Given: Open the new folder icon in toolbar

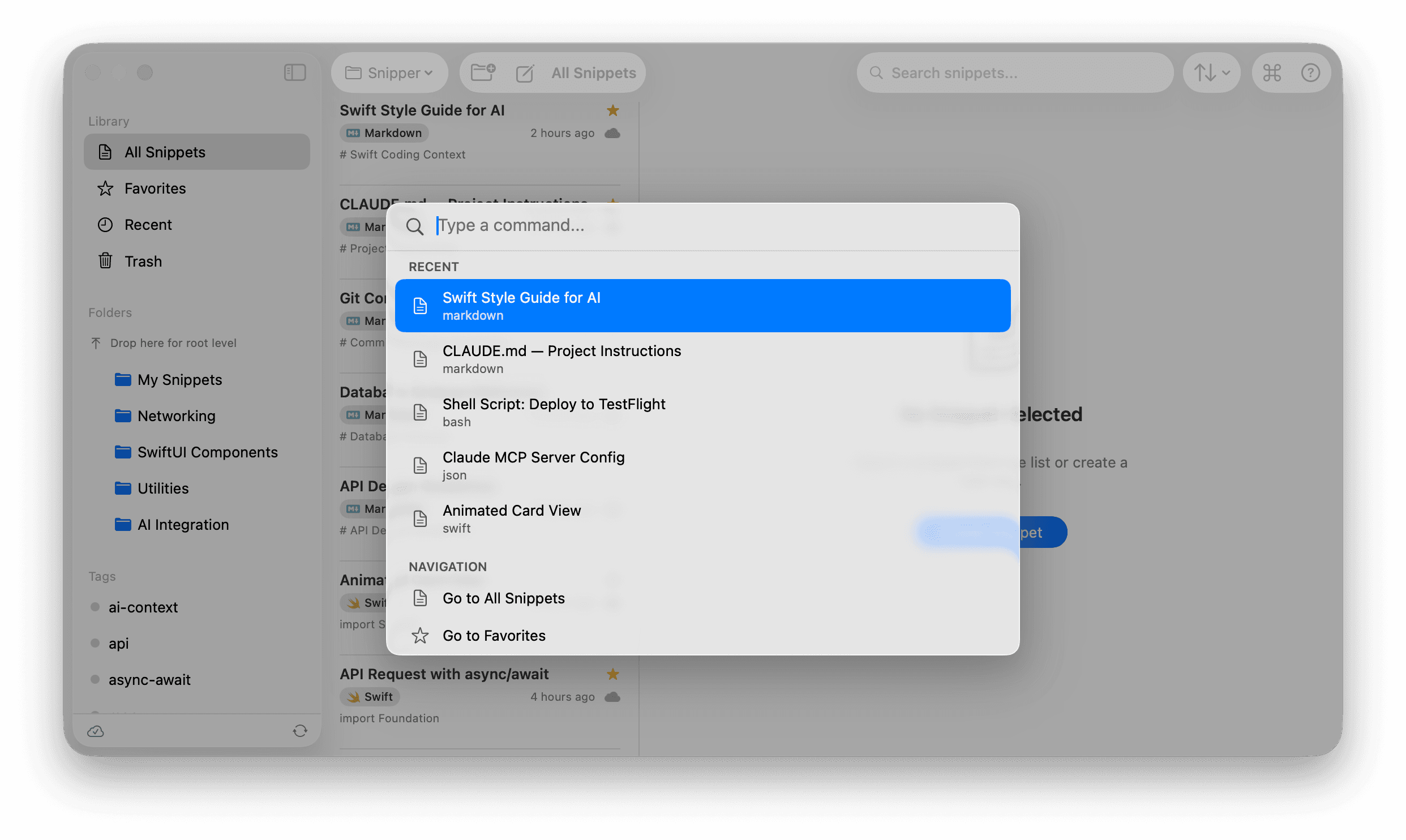Looking at the screenshot, I should [x=482, y=72].
